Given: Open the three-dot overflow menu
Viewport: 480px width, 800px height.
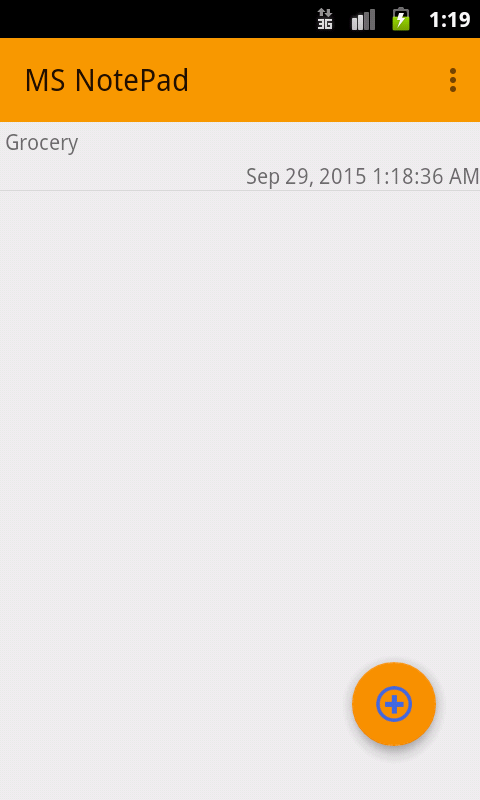Looking at the screenshot, I should [452, 80].
